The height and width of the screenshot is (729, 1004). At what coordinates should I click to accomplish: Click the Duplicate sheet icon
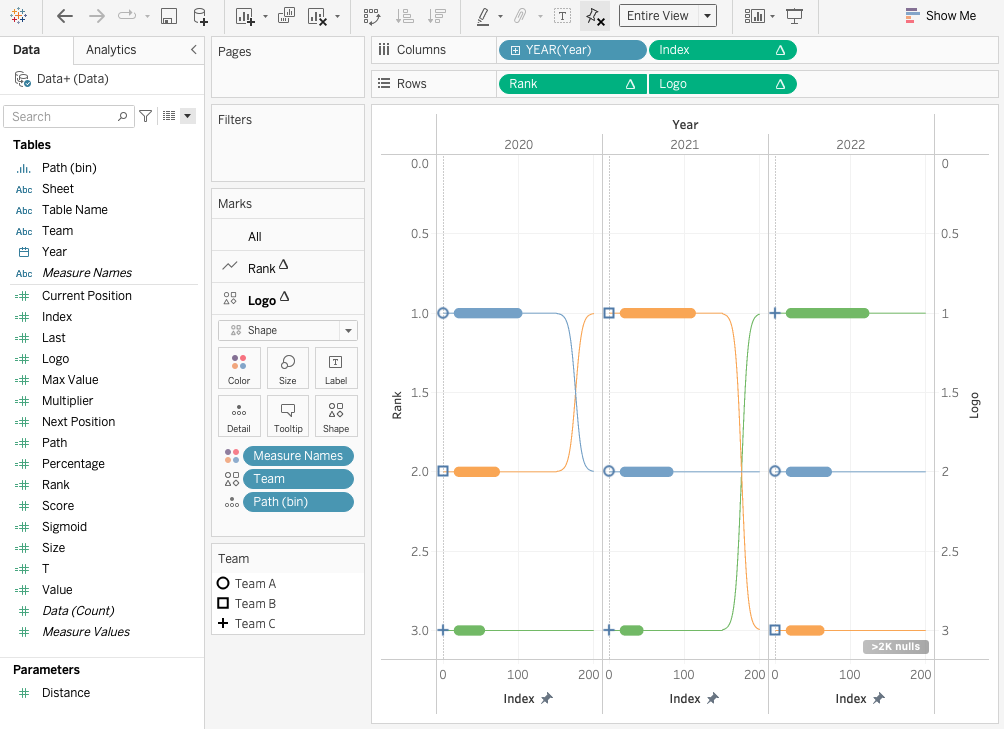(x=286, y=16)
